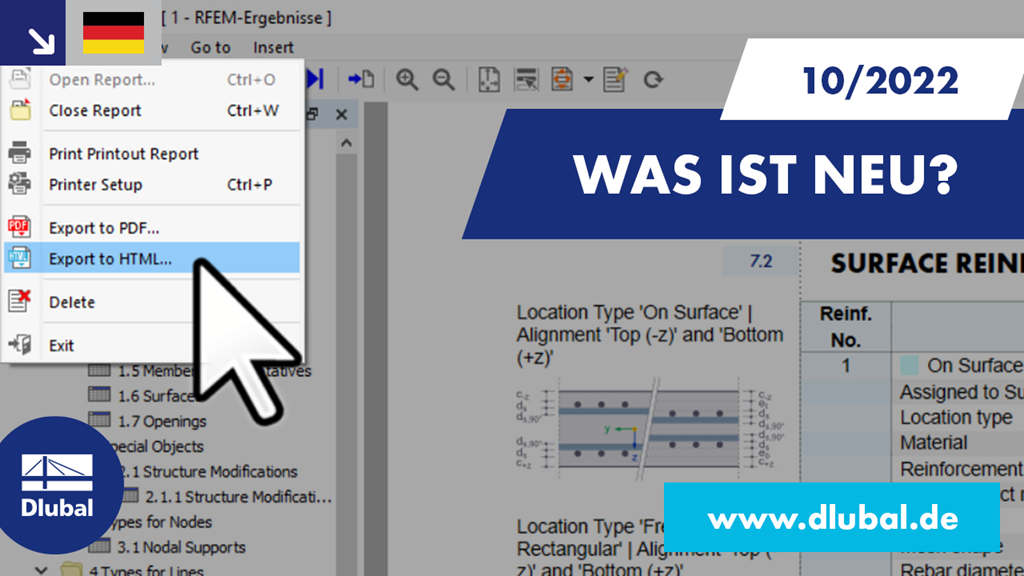This screenshot has width=1024, height=576.
Task: Click the Delete report icon
Action: pos(19,301)
